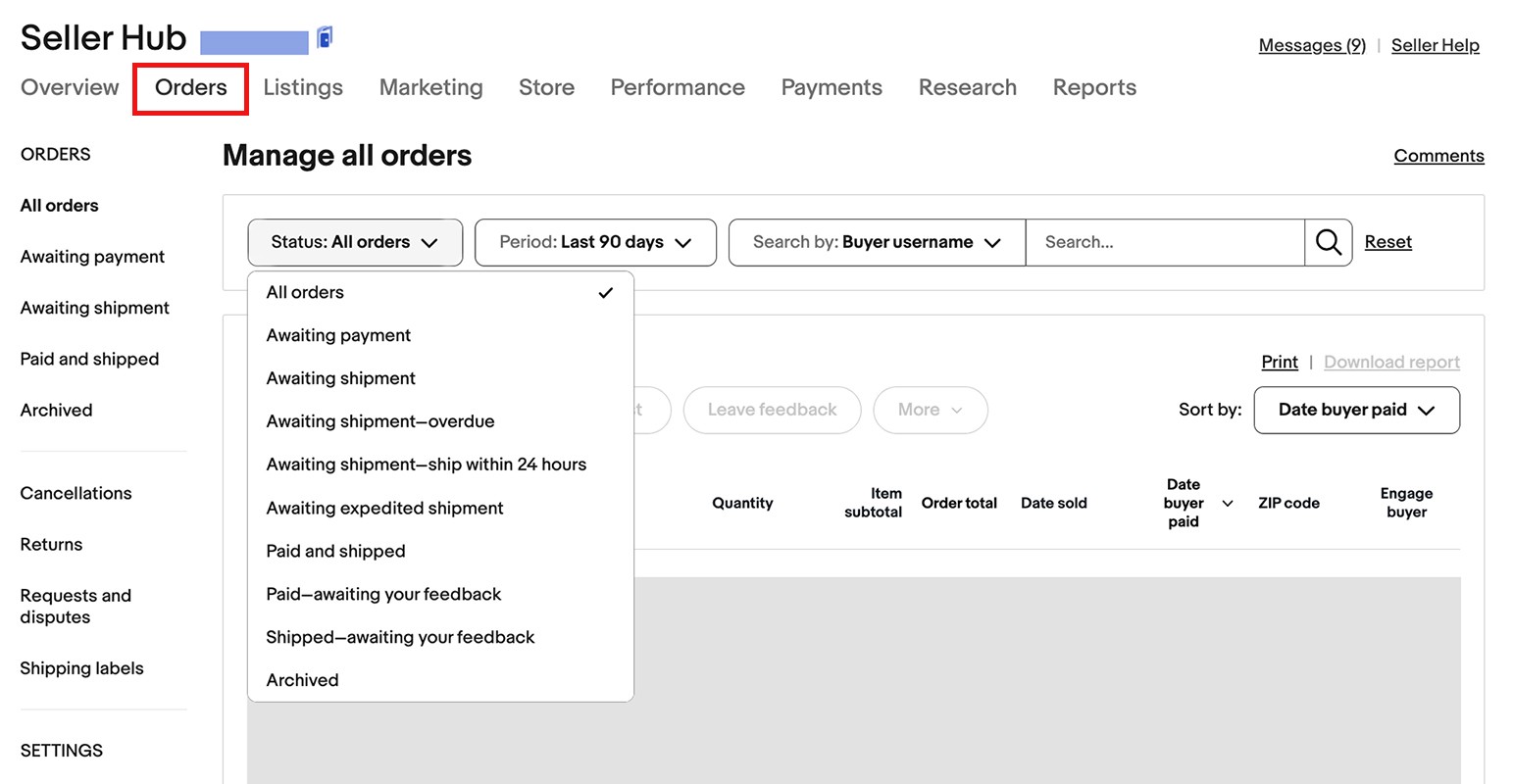Switch to the Store tab
This screenshot has width=1513, height=784.
coord(546,87)
